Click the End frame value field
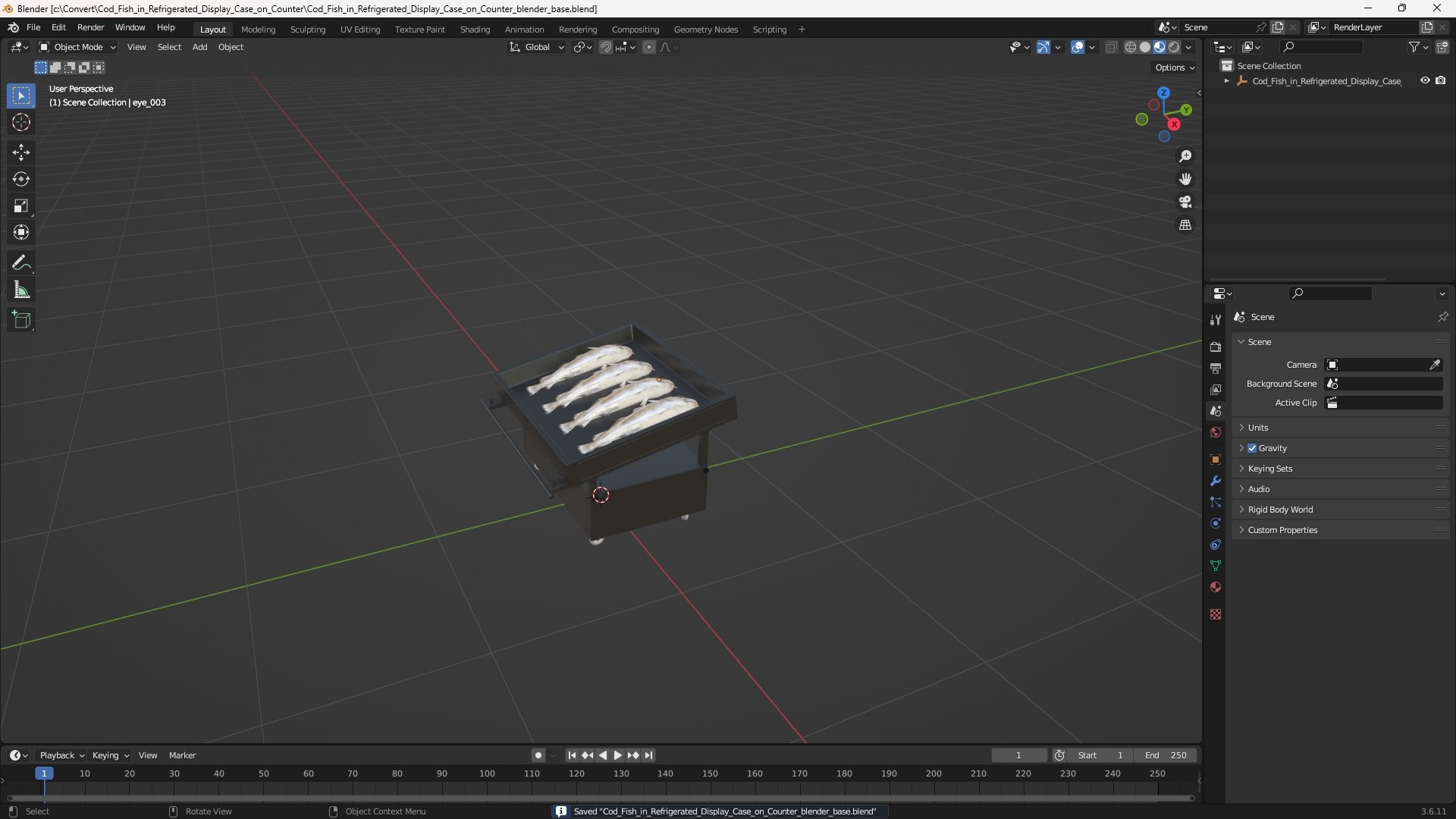The image size is (1456, 819). (x=1166, y=755)
